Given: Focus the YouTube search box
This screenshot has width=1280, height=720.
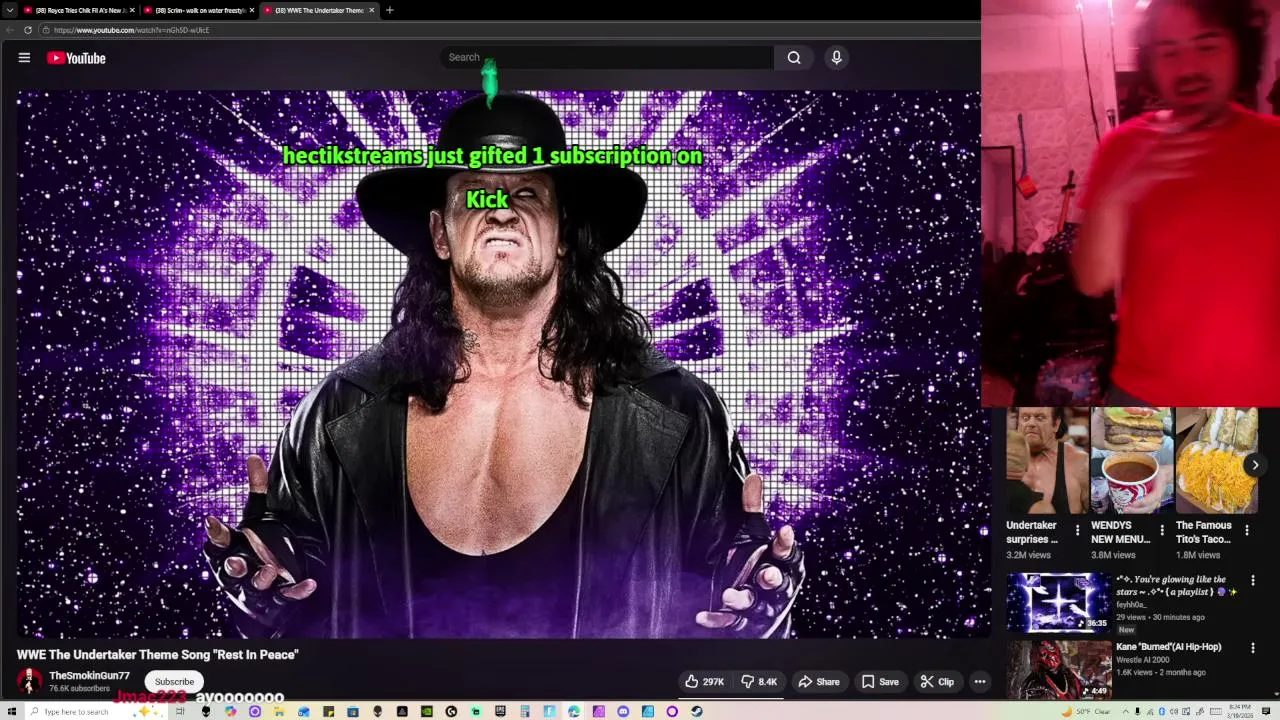Looking at the screenshot, I should pos(607,58).
